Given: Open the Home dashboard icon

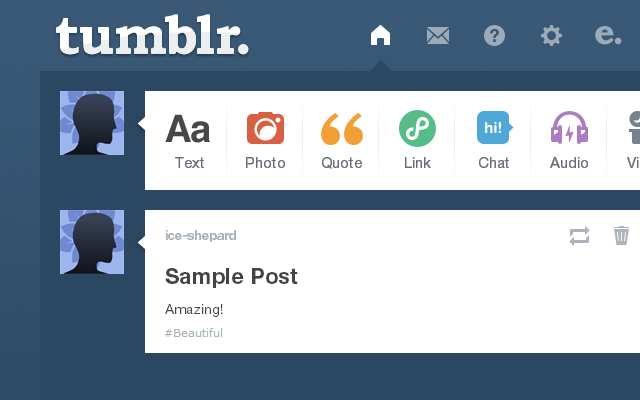Looking at the screenshot, I should point(380,35).
